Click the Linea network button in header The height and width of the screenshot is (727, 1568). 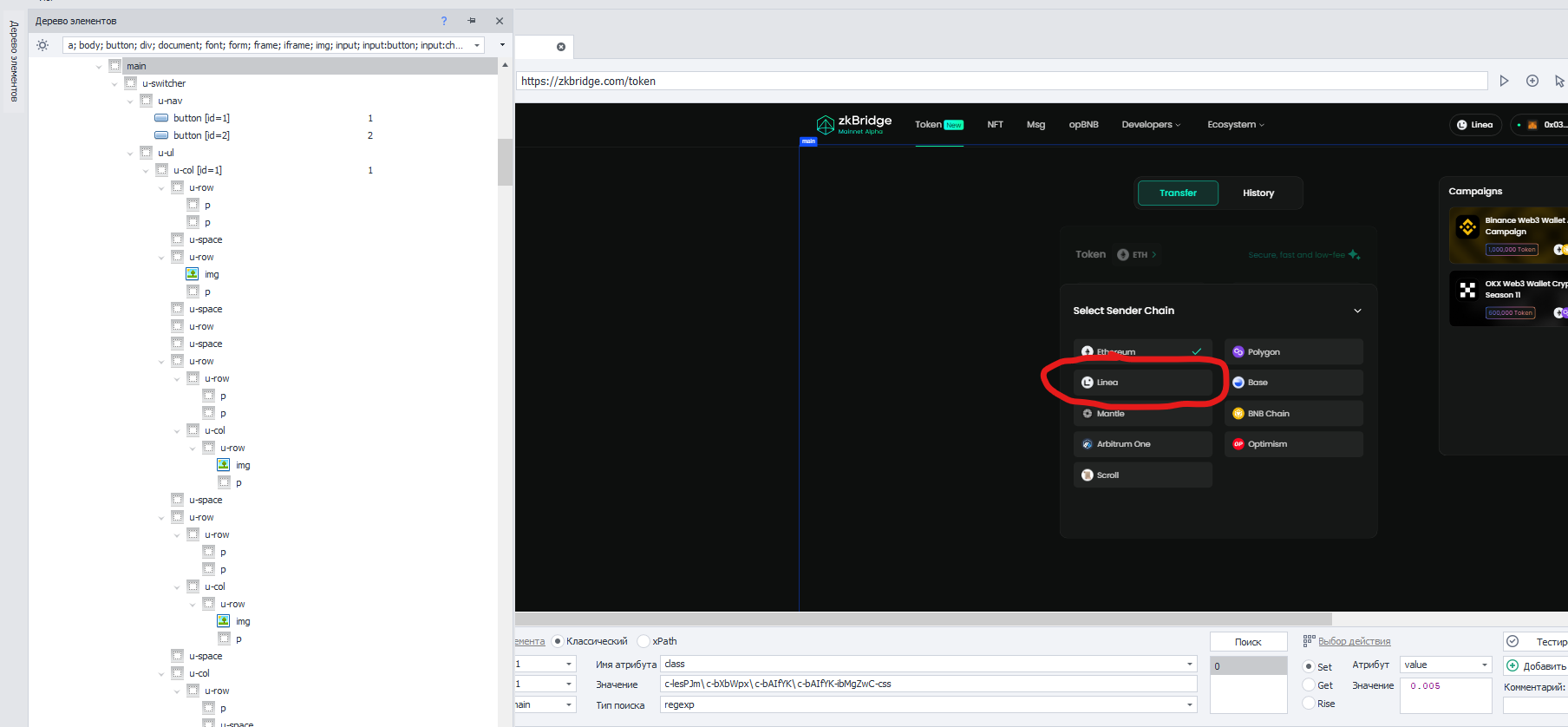point(1475,125)
